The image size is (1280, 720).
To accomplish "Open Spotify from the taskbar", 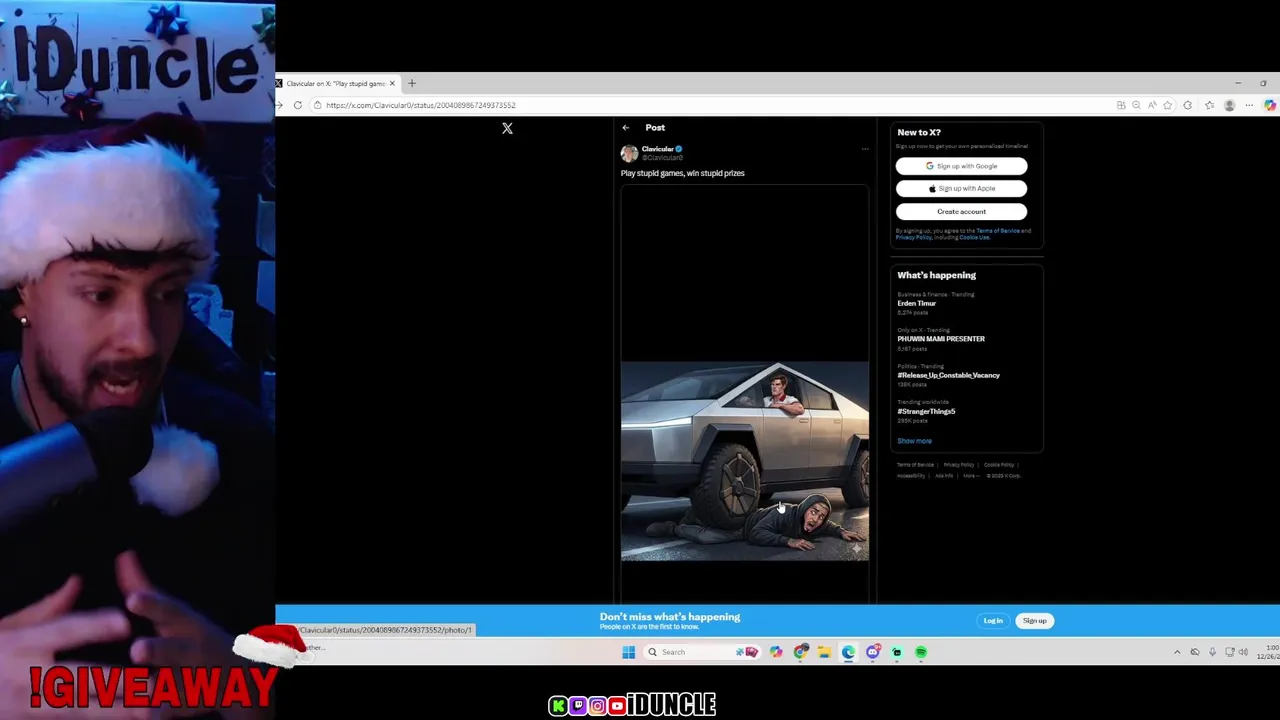I will (921, 652).
